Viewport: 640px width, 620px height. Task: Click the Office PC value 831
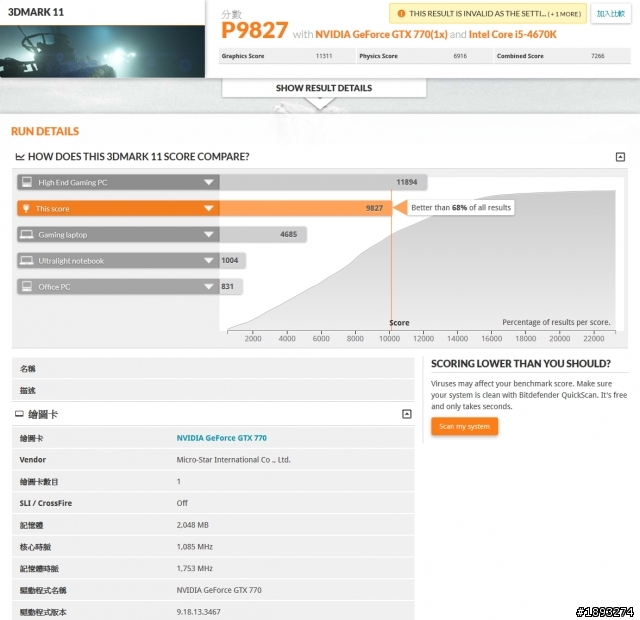pos(227,287)
